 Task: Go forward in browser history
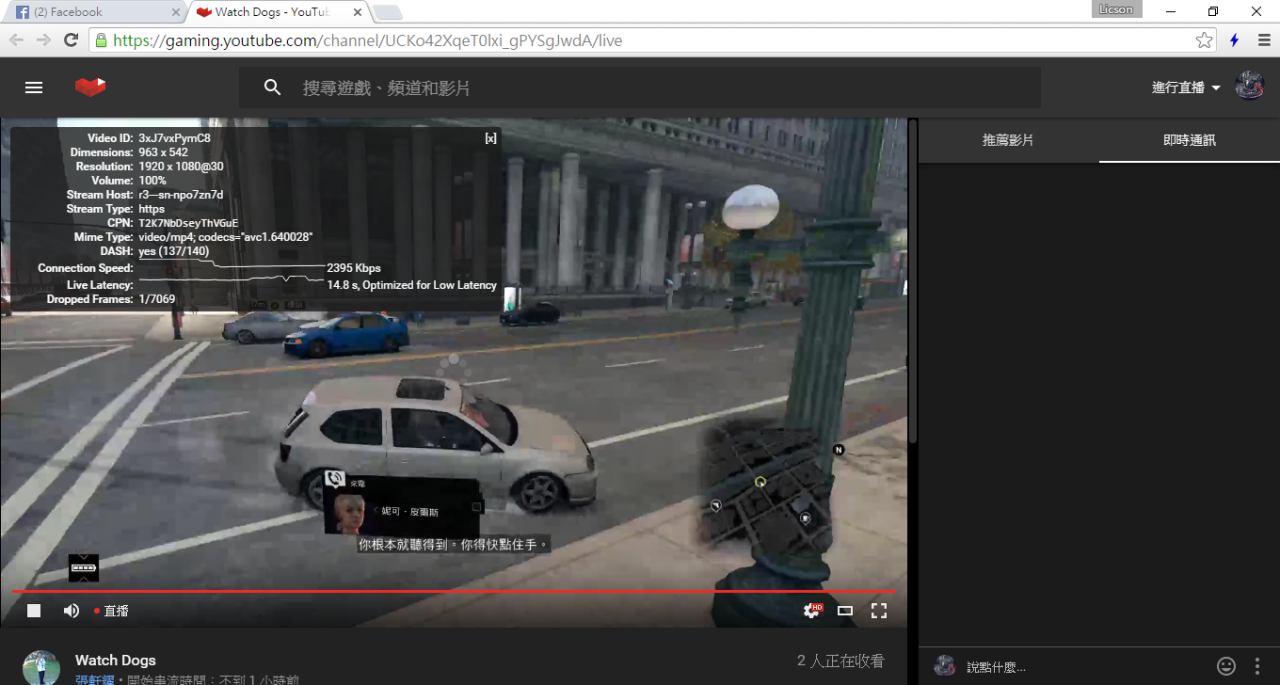coord(43,40)
